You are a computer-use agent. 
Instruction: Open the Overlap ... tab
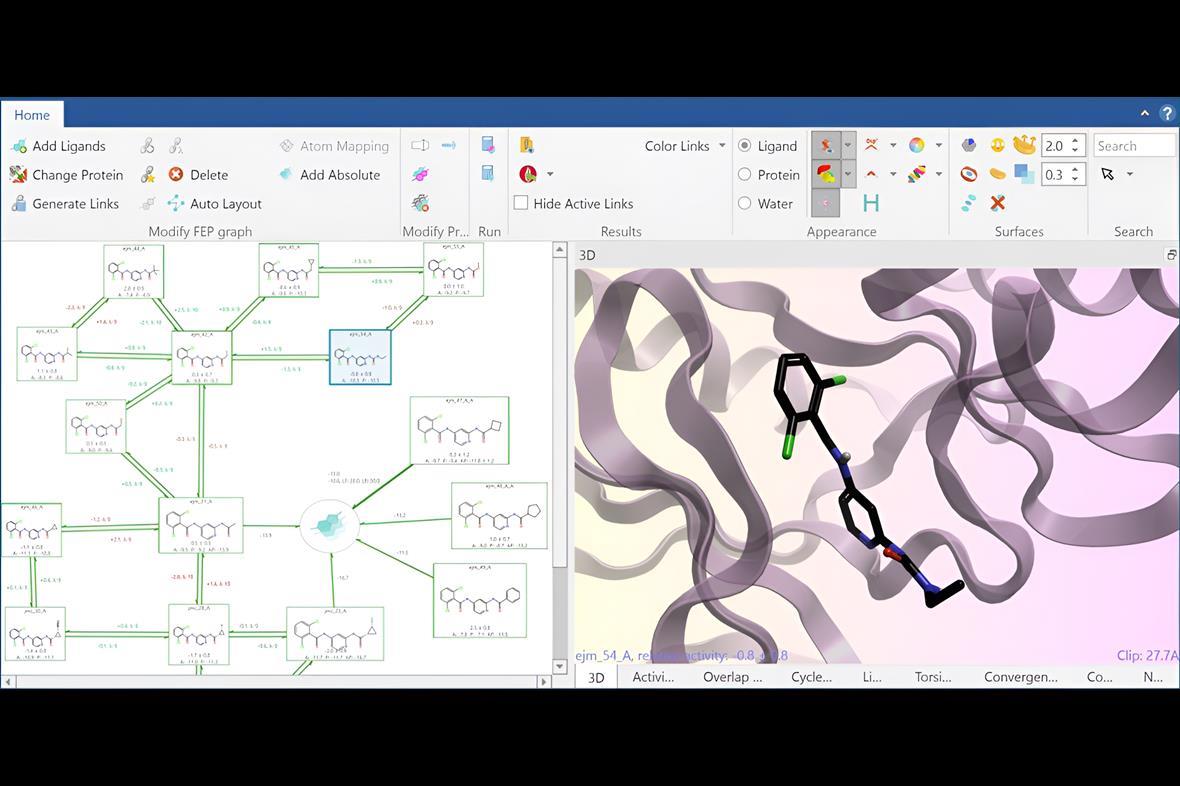coord(732,677)
